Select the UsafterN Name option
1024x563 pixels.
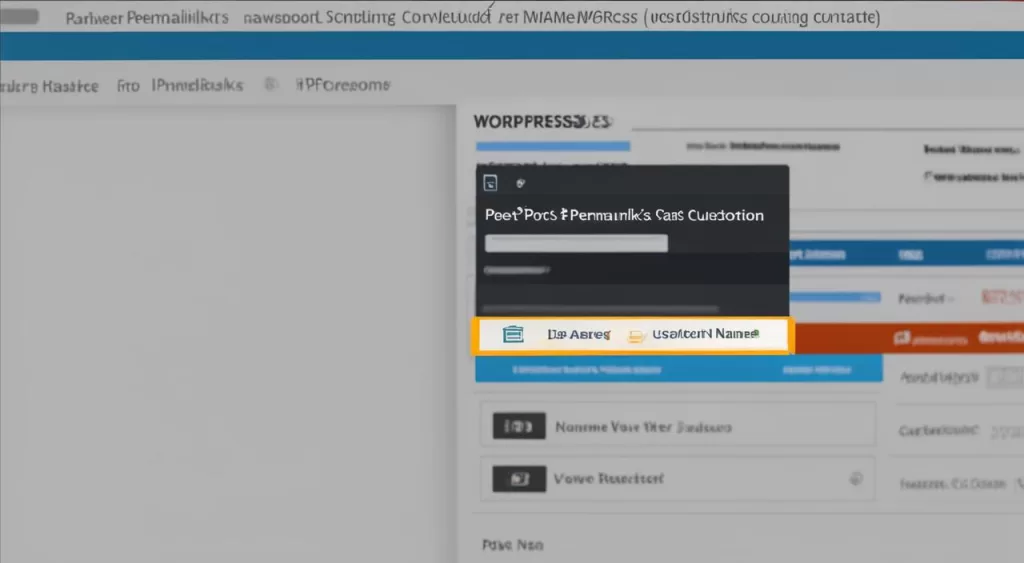pyautogui.click(x=705, y=334)
